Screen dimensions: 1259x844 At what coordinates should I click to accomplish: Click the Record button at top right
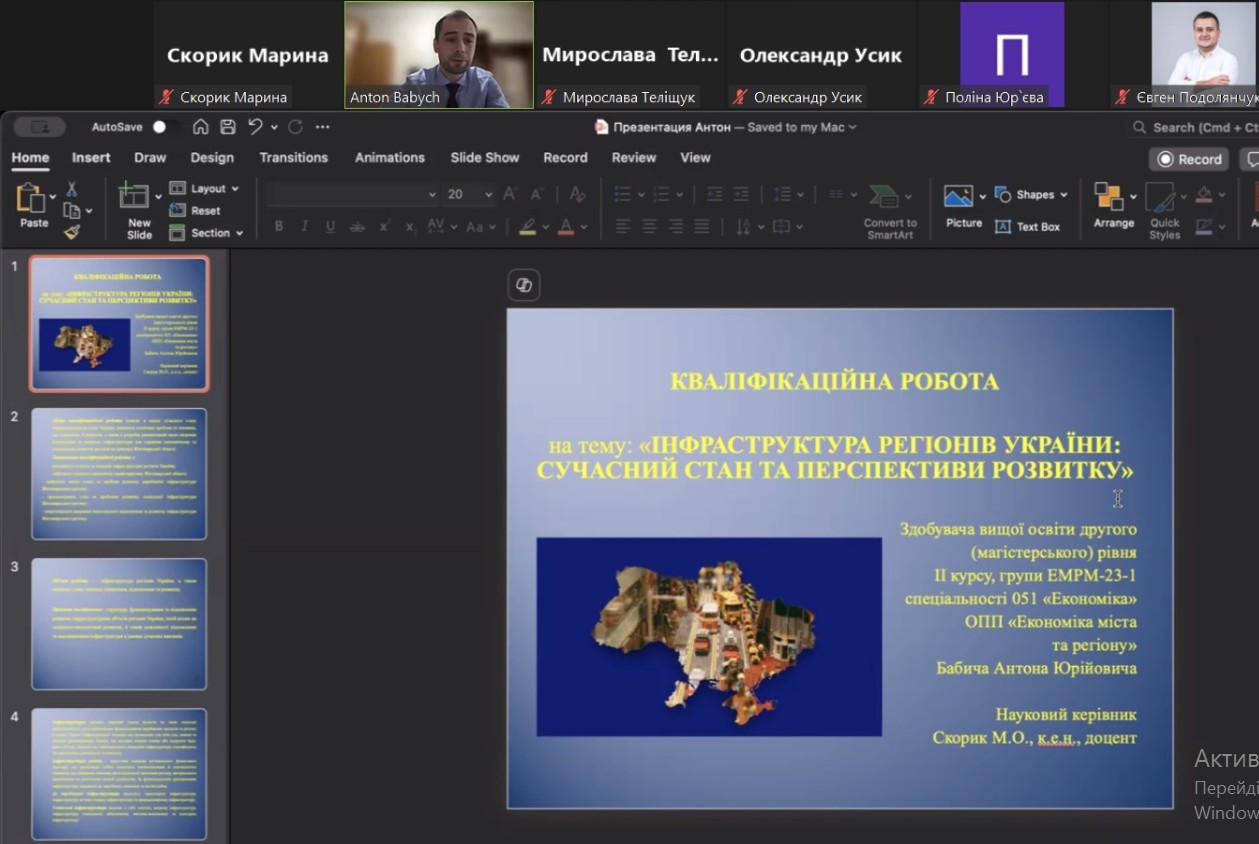pyautogui.click(x=1190, y=159)
